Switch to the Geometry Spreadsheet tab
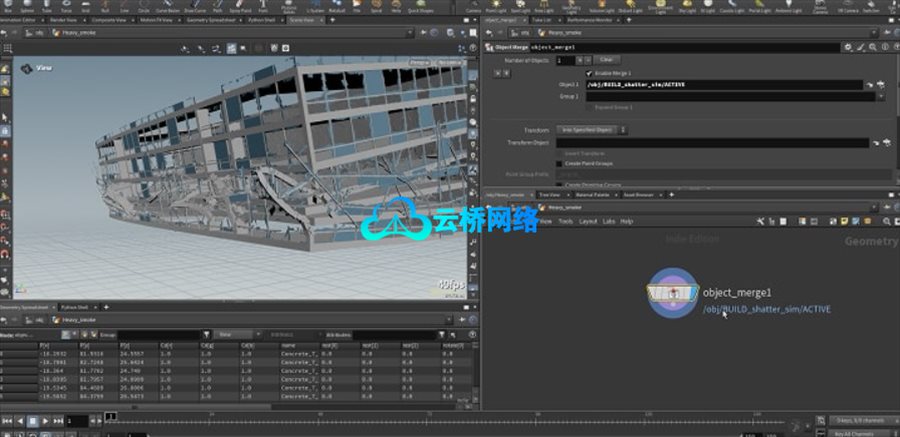 tap(23, 307)
